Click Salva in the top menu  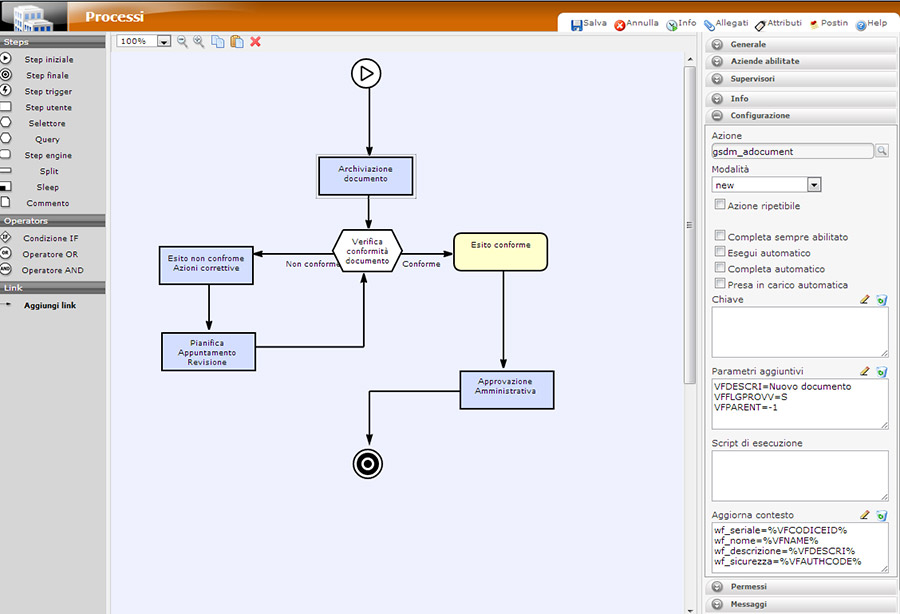tap(589, 24)
